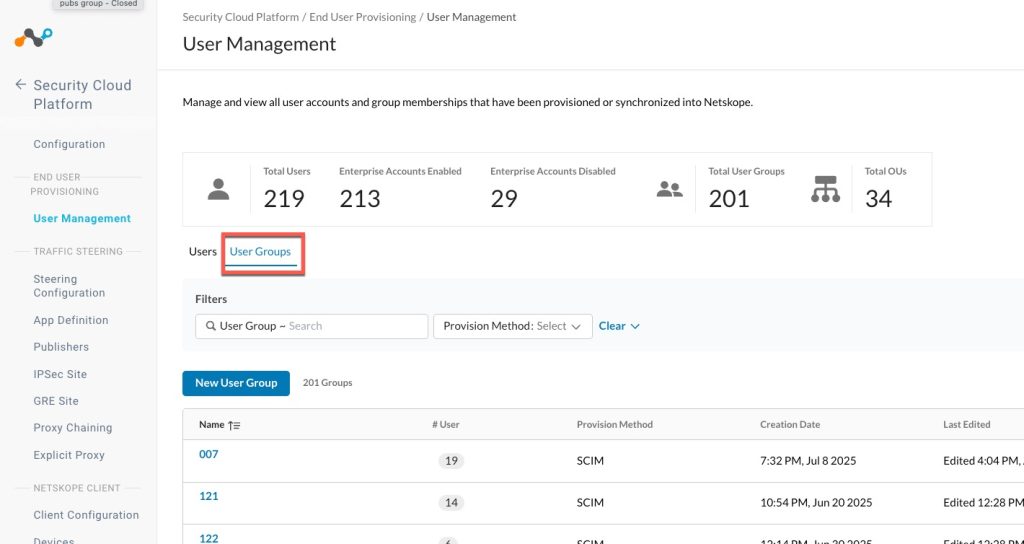Open IPSec Site in sidebar
1024x544 pixels.
(x=60, y=374)
